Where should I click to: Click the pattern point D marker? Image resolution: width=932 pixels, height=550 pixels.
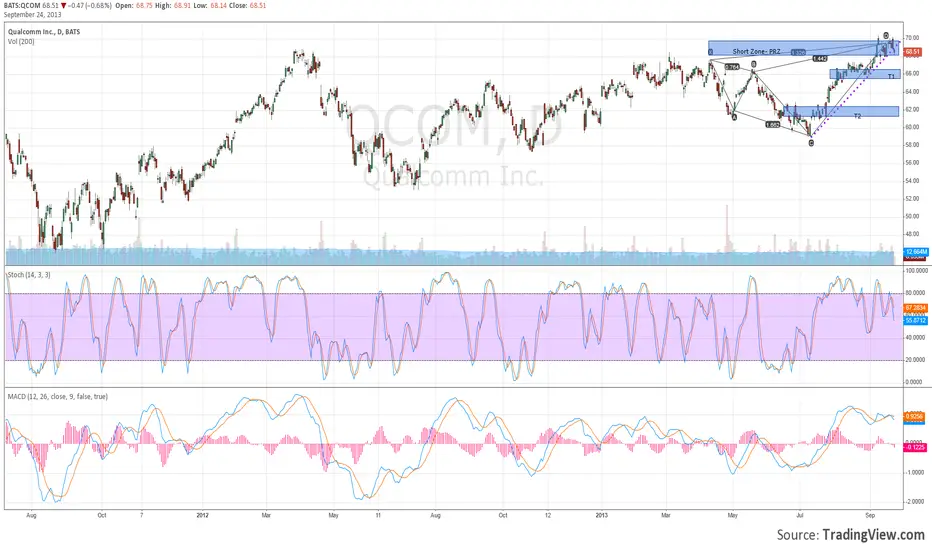point(886,36)
